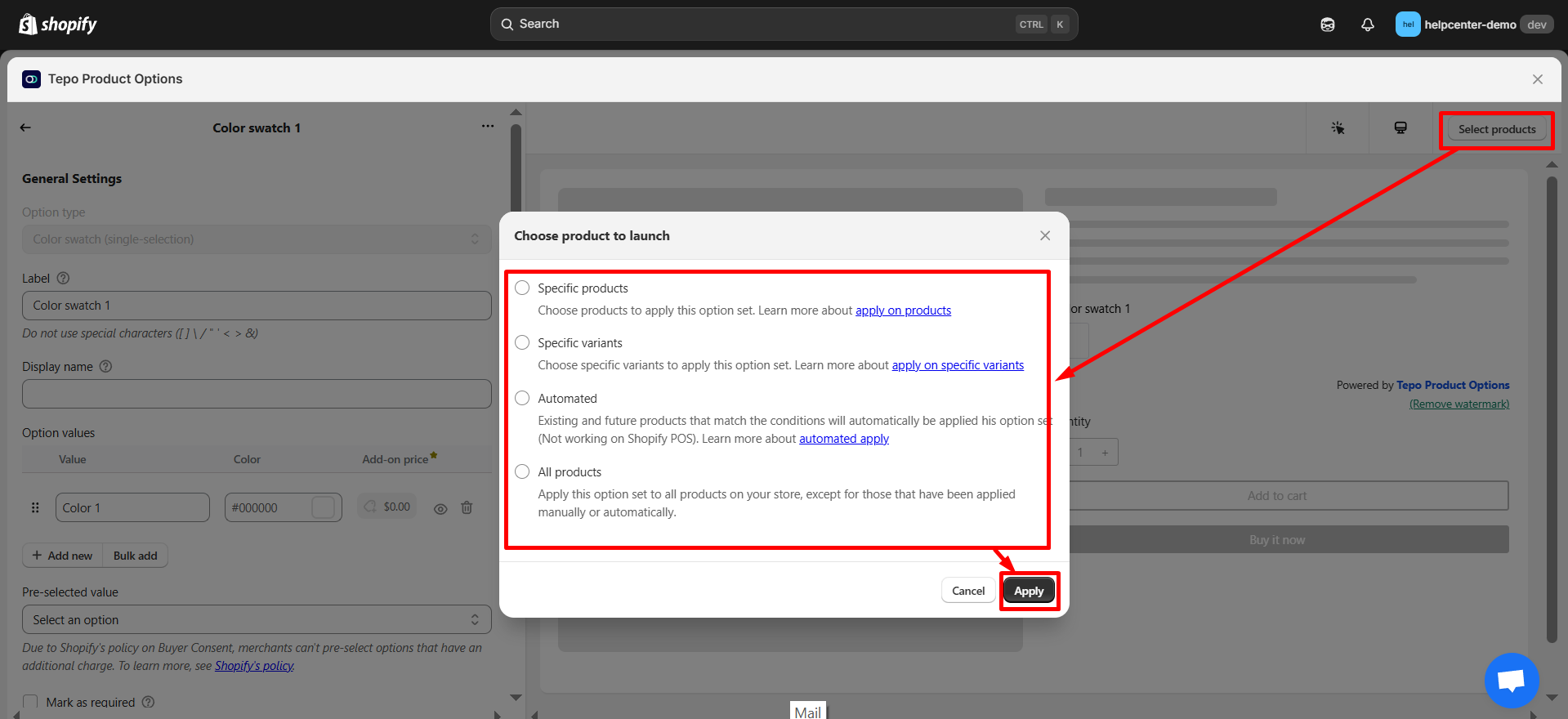Click the desktop preview icon in toolbar
The width and height of the screenshot is (1568, 719).
click(1400, 128)
